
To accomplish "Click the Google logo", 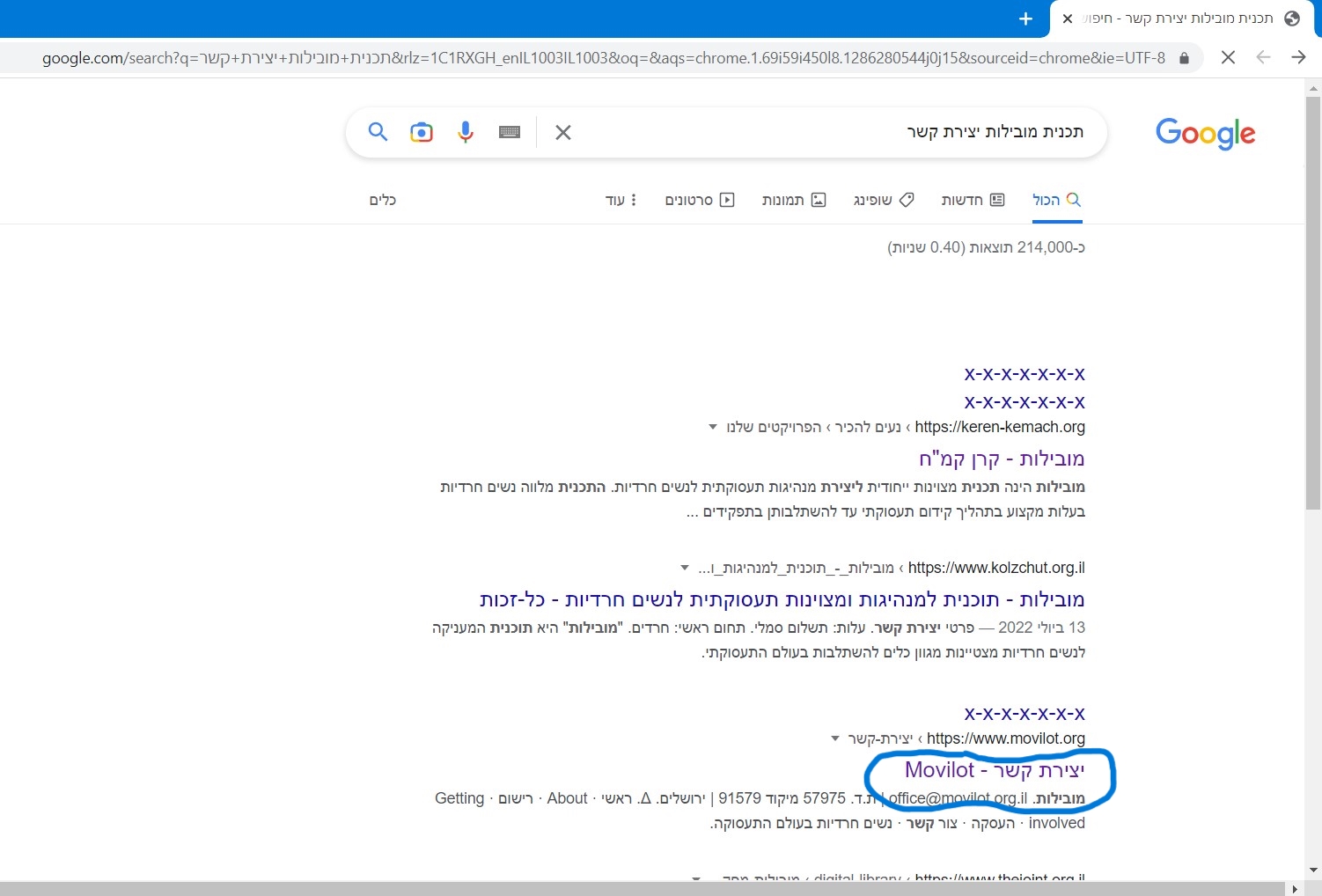I will point(1205,133).
